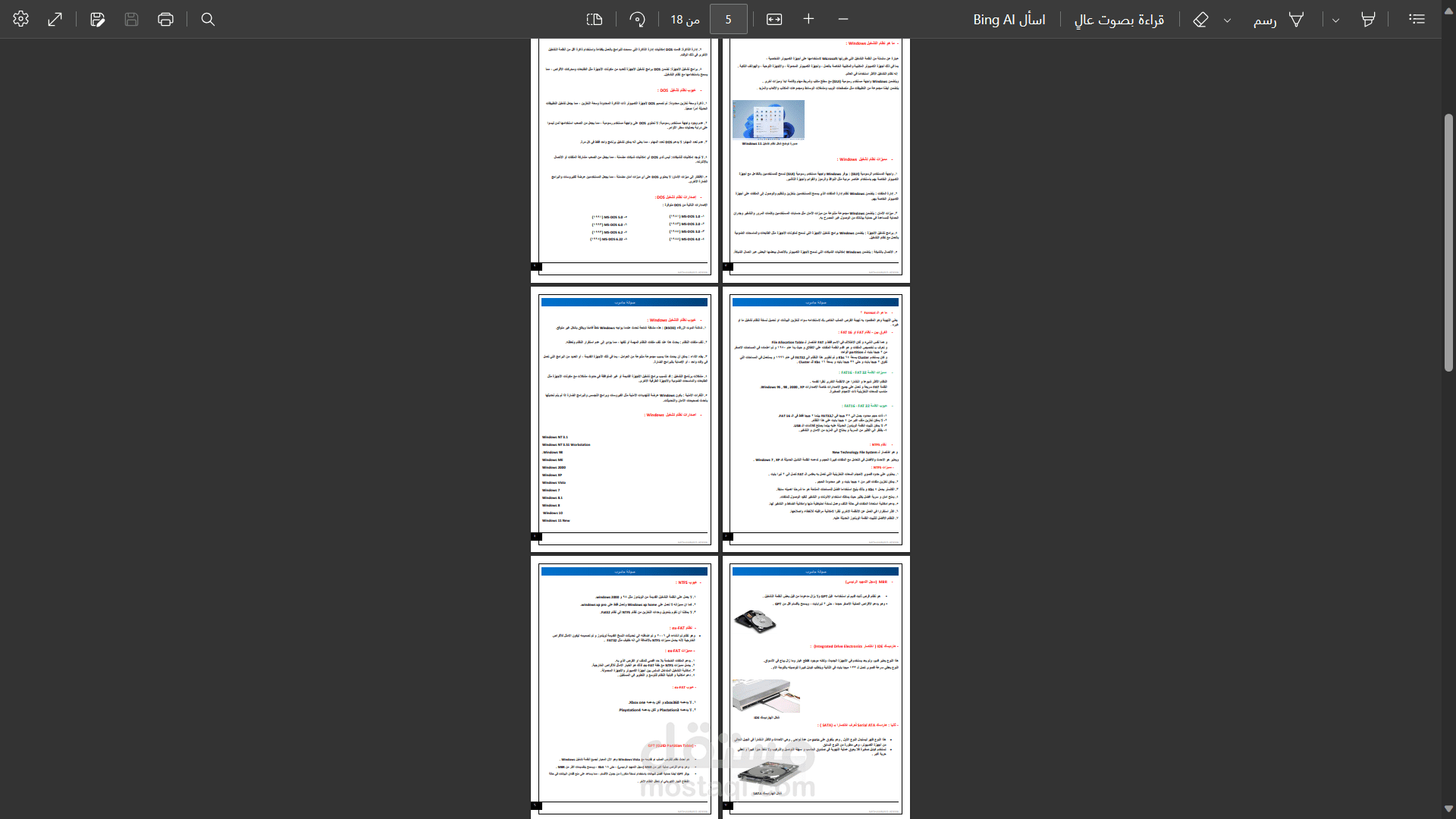
Task: Open the table of contents icon
Action: [x=1417, y=19]
